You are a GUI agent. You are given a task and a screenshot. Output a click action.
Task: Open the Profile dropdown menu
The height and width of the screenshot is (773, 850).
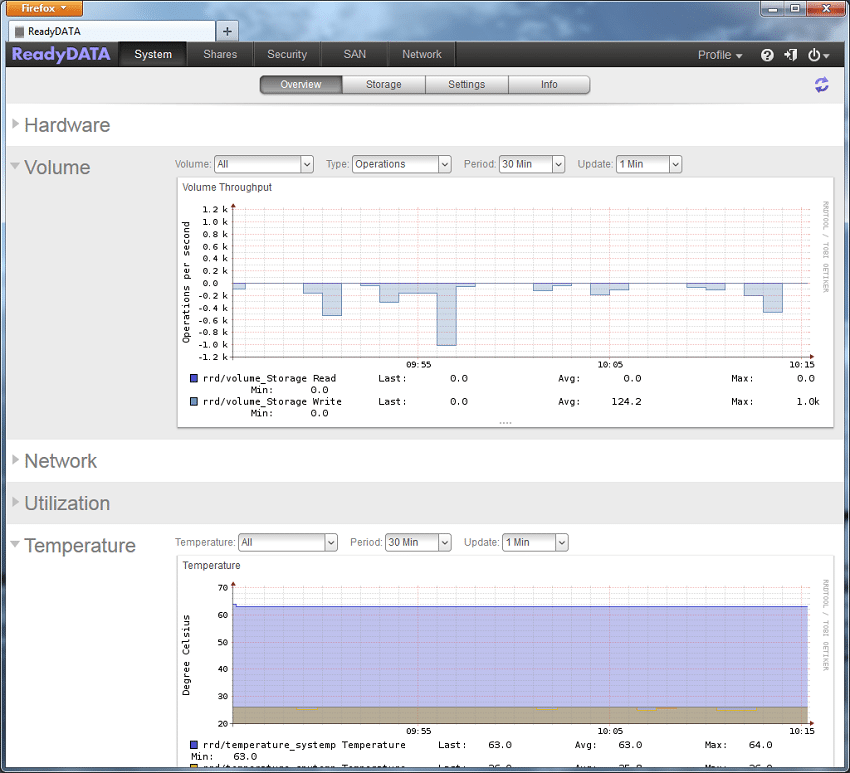point(719,55)
